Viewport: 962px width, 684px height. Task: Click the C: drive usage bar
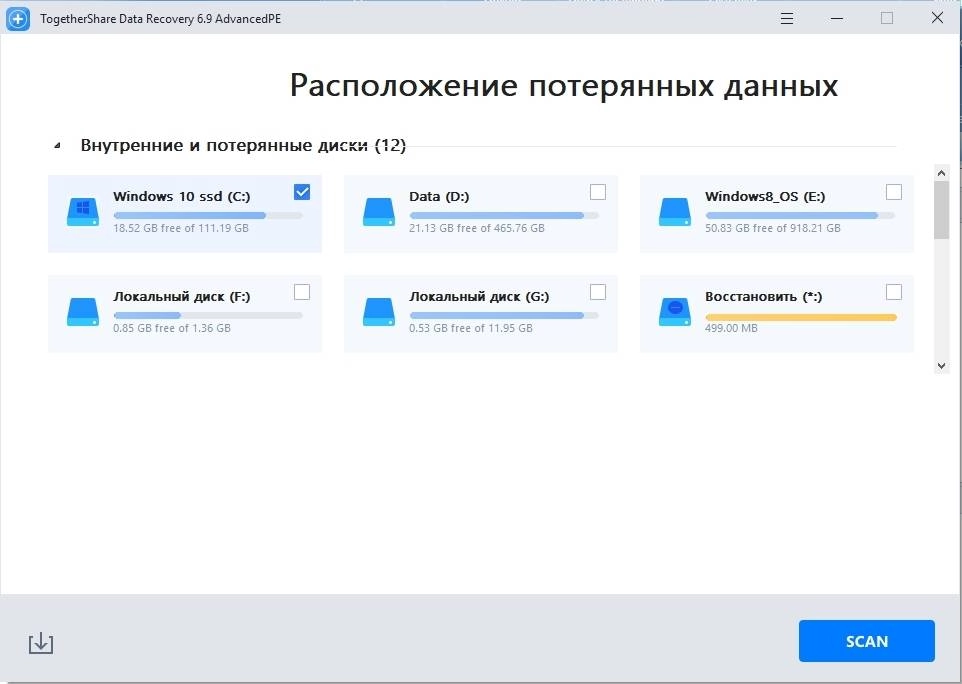[x=208, y=215]
